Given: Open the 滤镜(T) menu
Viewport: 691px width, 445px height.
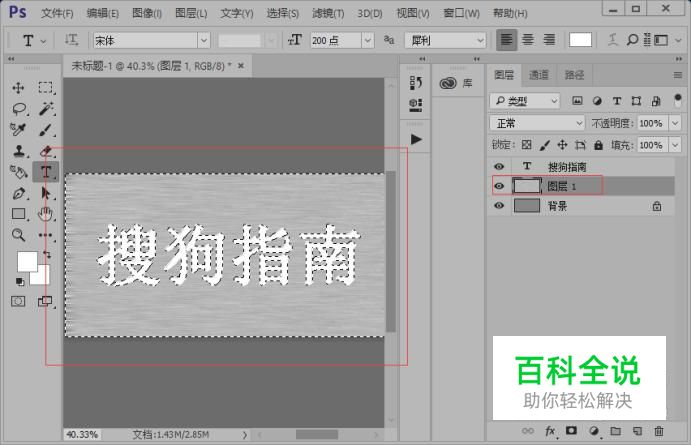Looking at the screenshot, I should [x=328, y=13].
